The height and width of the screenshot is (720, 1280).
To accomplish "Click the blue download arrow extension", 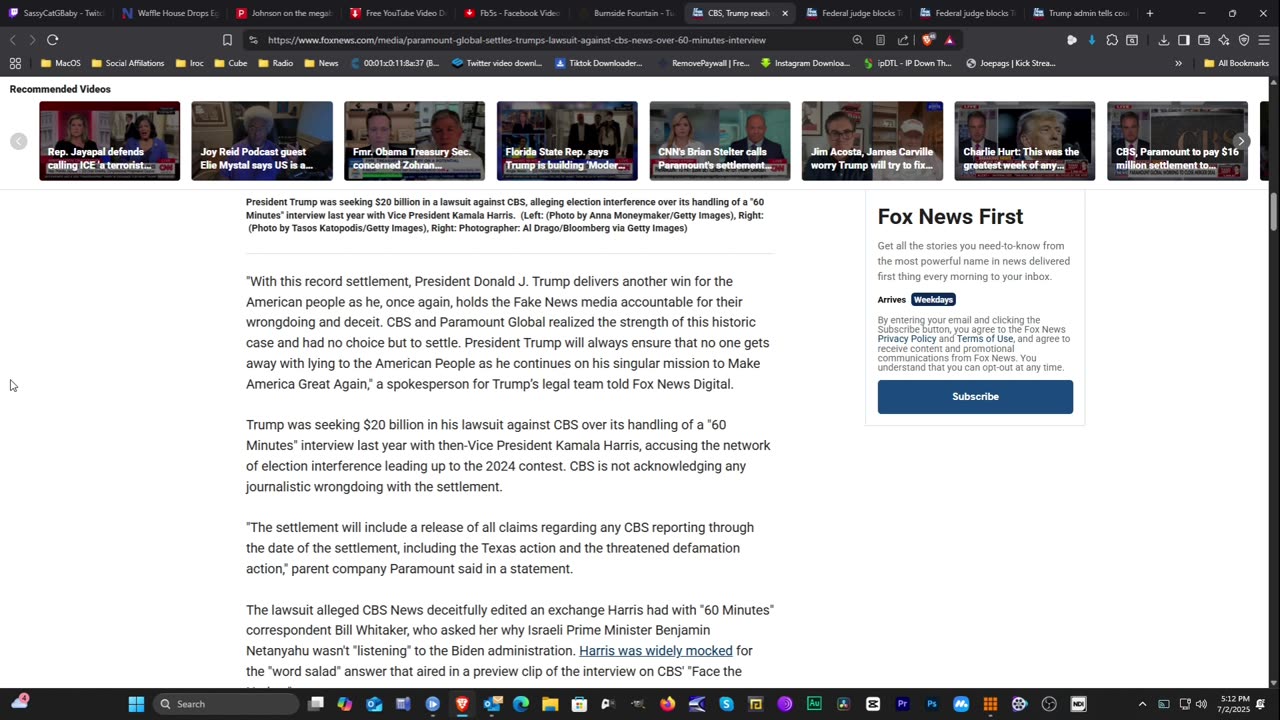I will [1091, 40].
